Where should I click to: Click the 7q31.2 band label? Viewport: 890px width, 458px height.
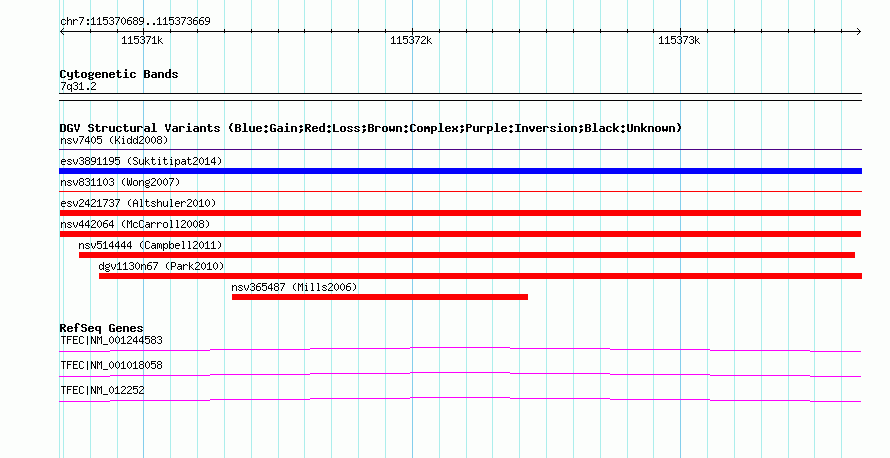[78, 87]
